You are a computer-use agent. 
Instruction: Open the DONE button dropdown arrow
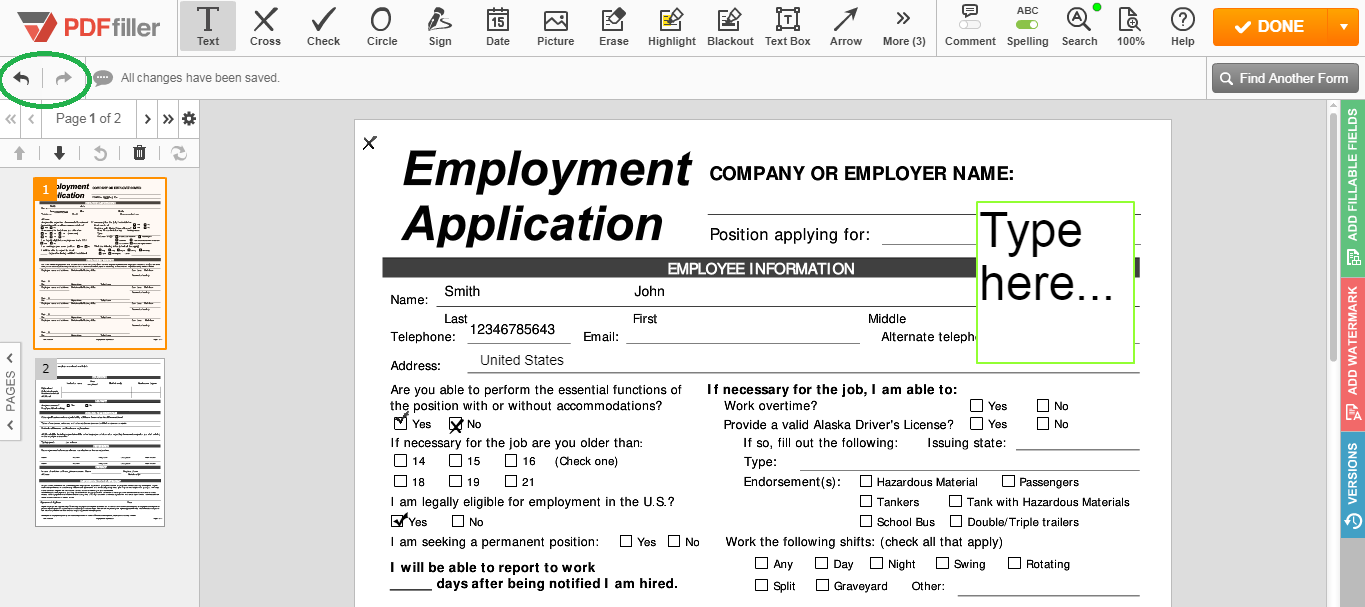coord(1342,27)
